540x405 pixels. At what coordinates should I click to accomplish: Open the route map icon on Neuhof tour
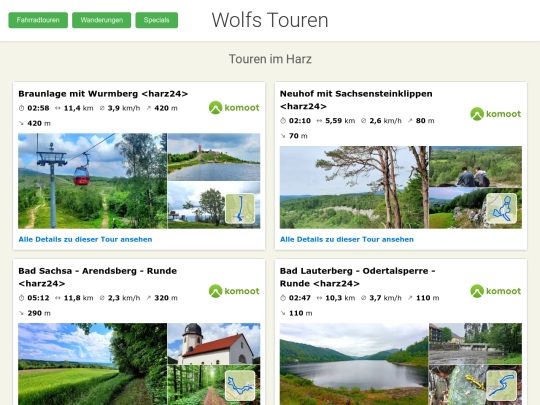coord(501,209)
